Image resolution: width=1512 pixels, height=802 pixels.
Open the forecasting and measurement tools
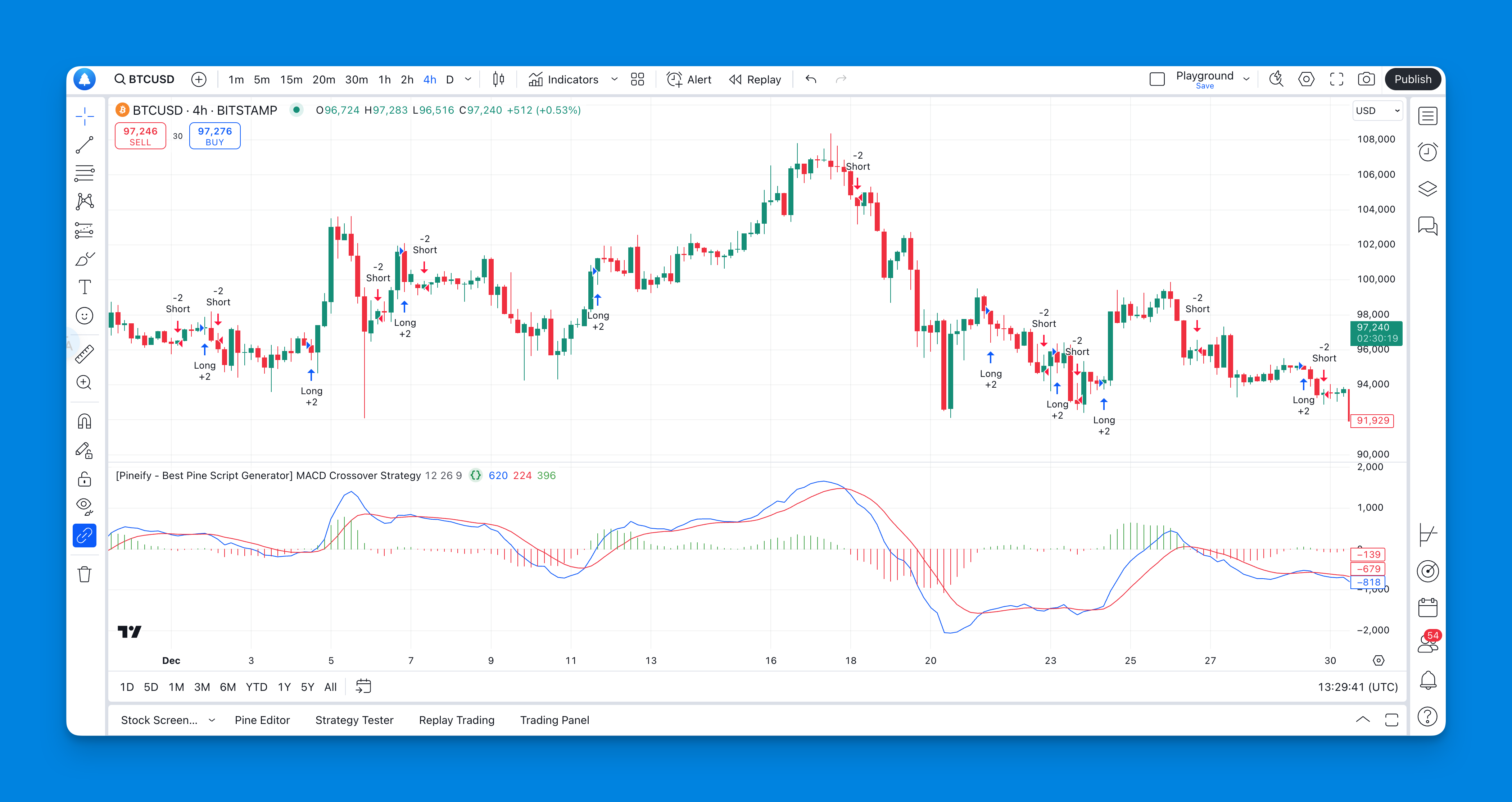point(85,230)
